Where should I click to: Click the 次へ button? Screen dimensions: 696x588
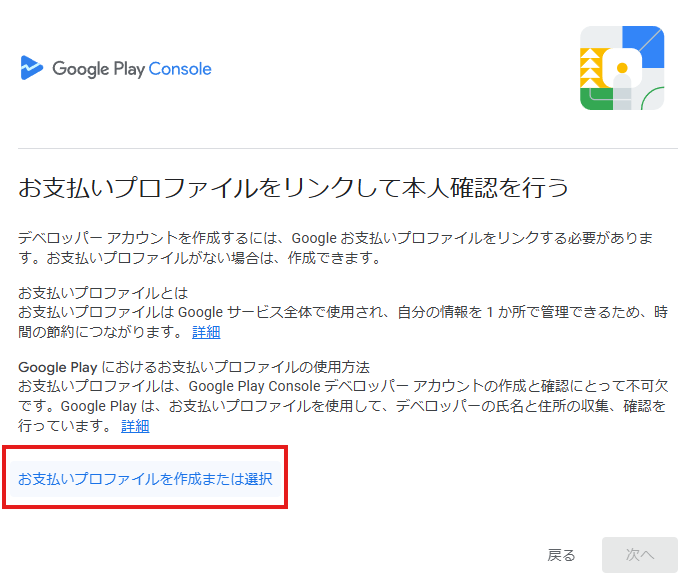640,555
